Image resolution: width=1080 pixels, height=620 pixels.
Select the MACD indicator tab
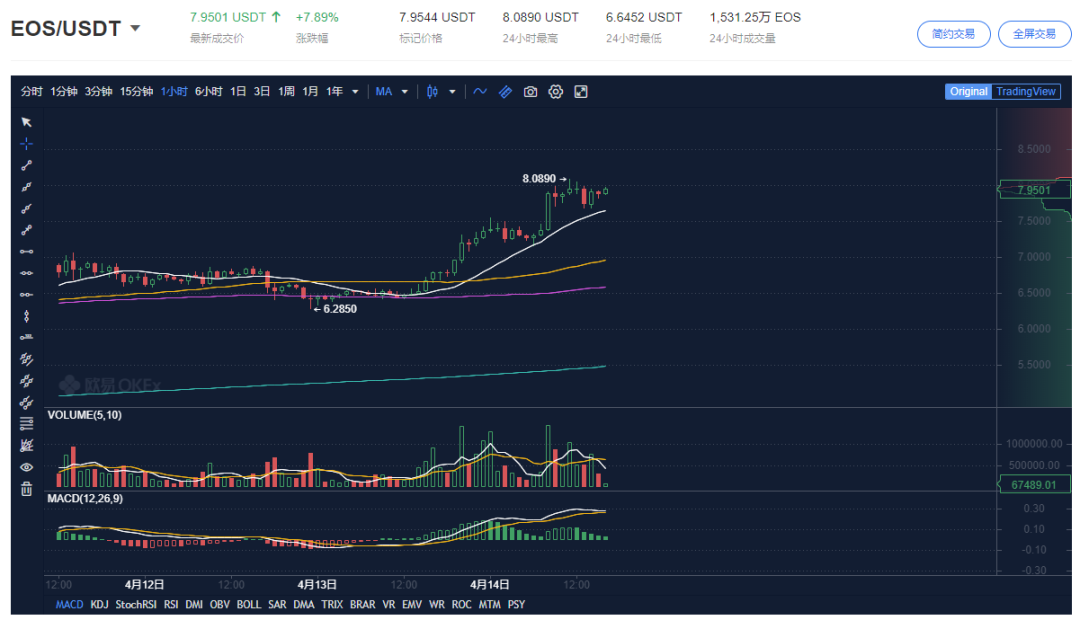(70, 604)
